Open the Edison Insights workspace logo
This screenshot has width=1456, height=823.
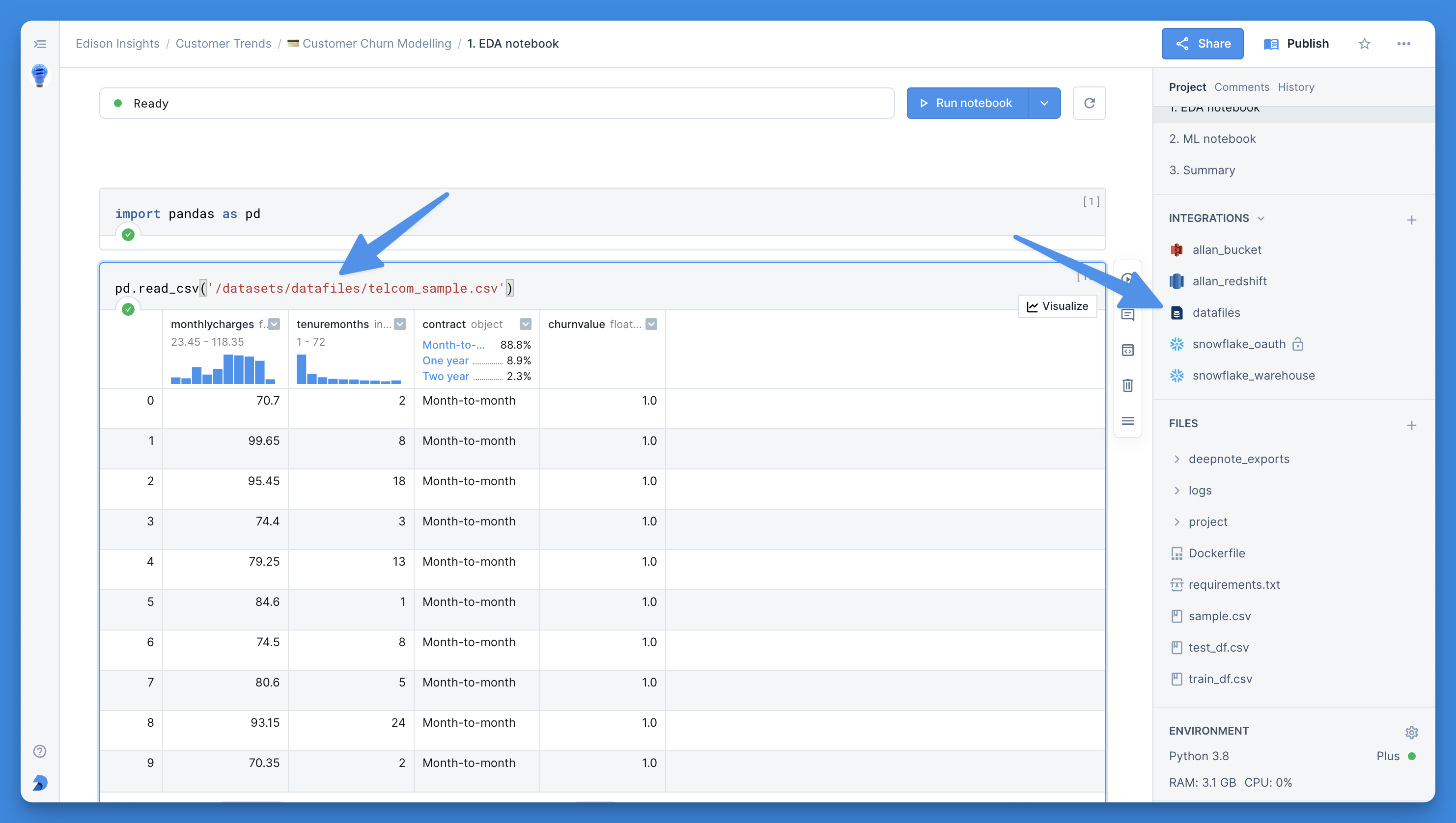(x=40, y=75)
